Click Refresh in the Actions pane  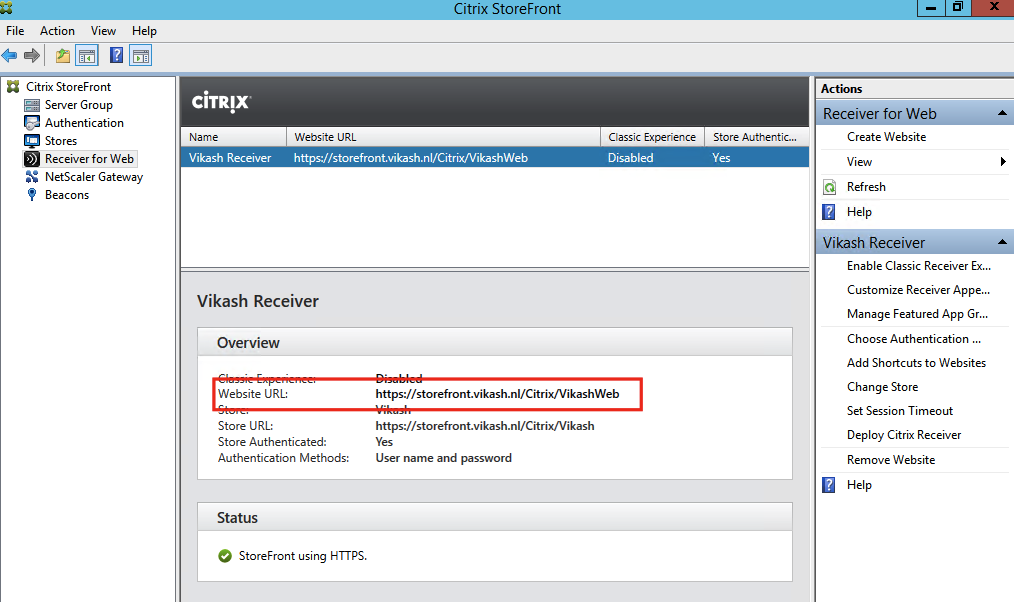click(x=866, y=187)
